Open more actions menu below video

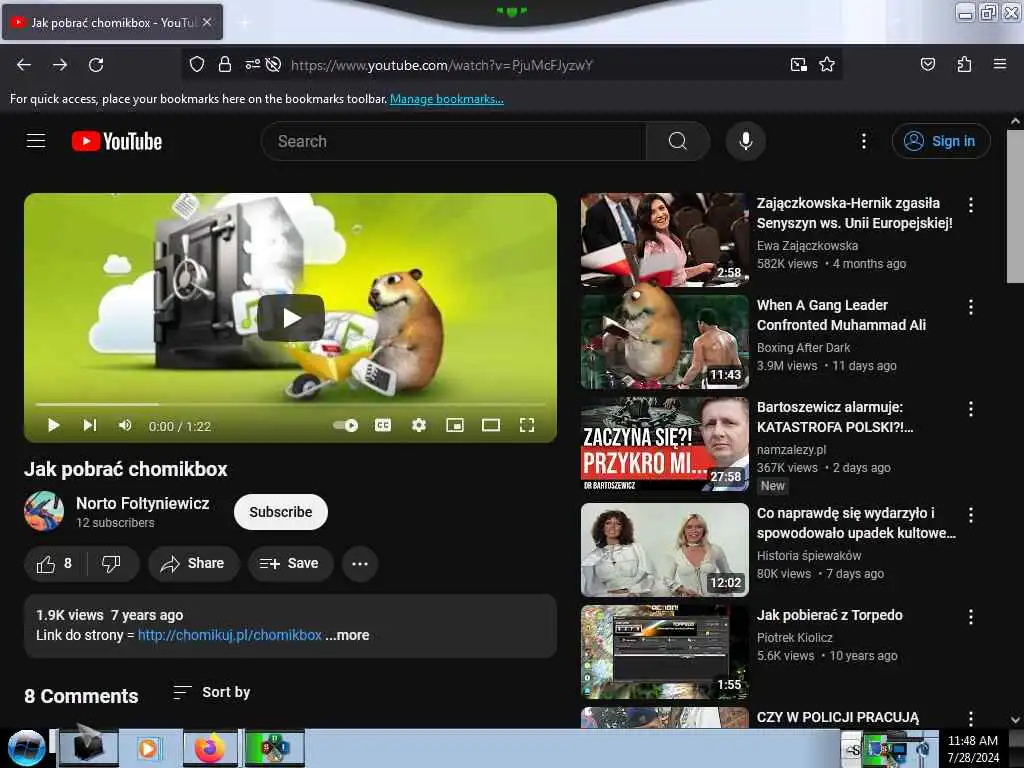point(360,564)
